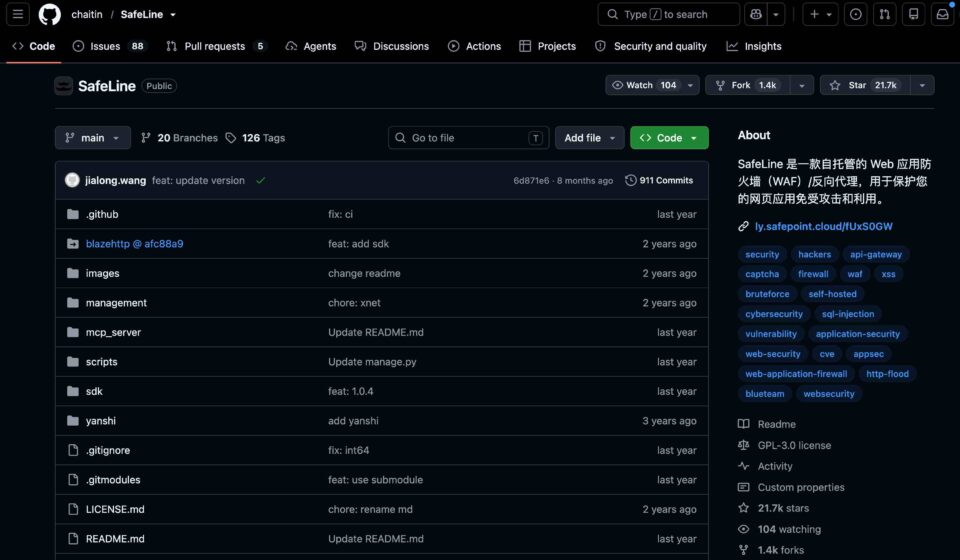View repository Activity
This screenshot has height=560, width=960.
774,466
